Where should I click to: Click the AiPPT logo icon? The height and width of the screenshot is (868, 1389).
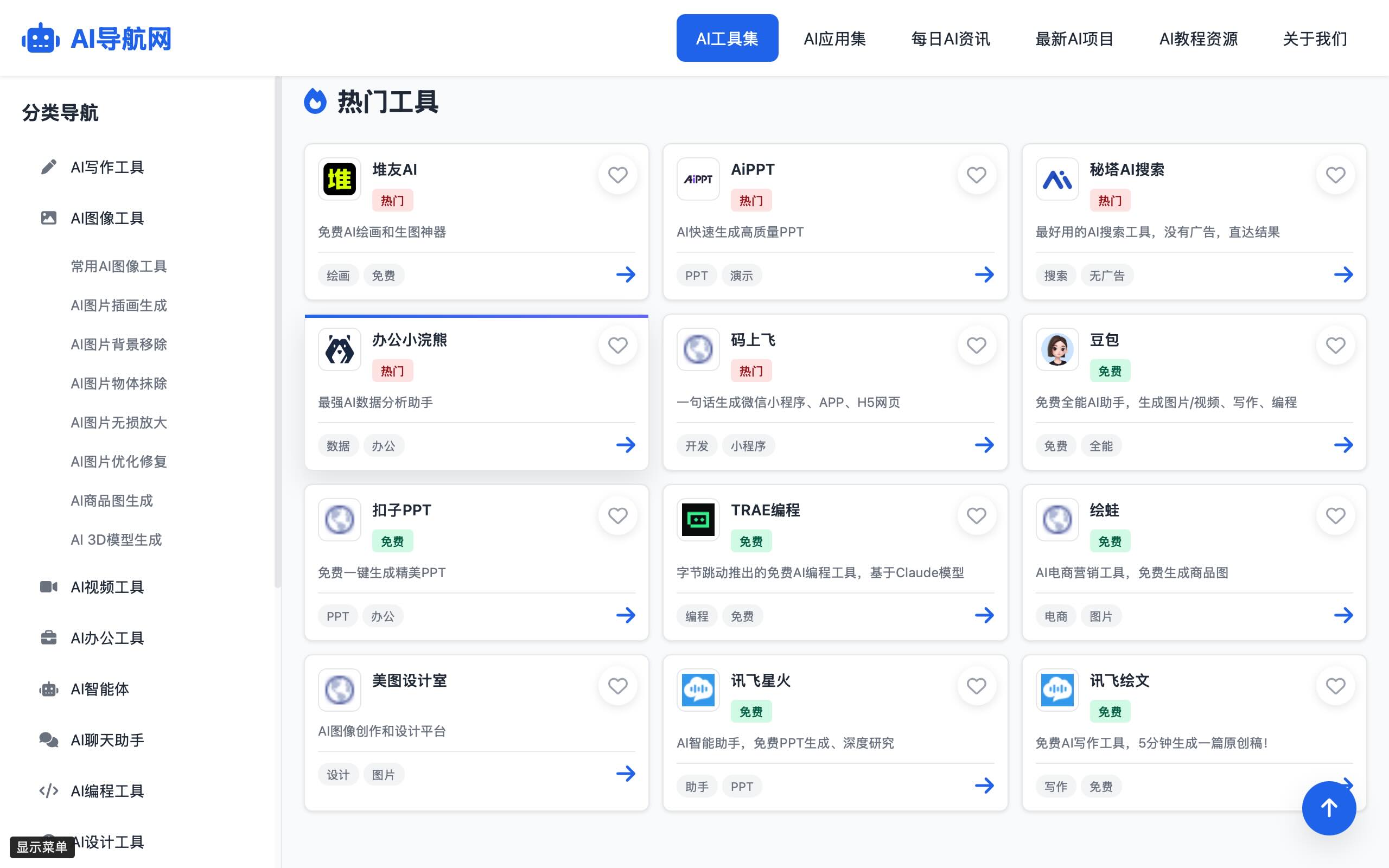[698, 179]
